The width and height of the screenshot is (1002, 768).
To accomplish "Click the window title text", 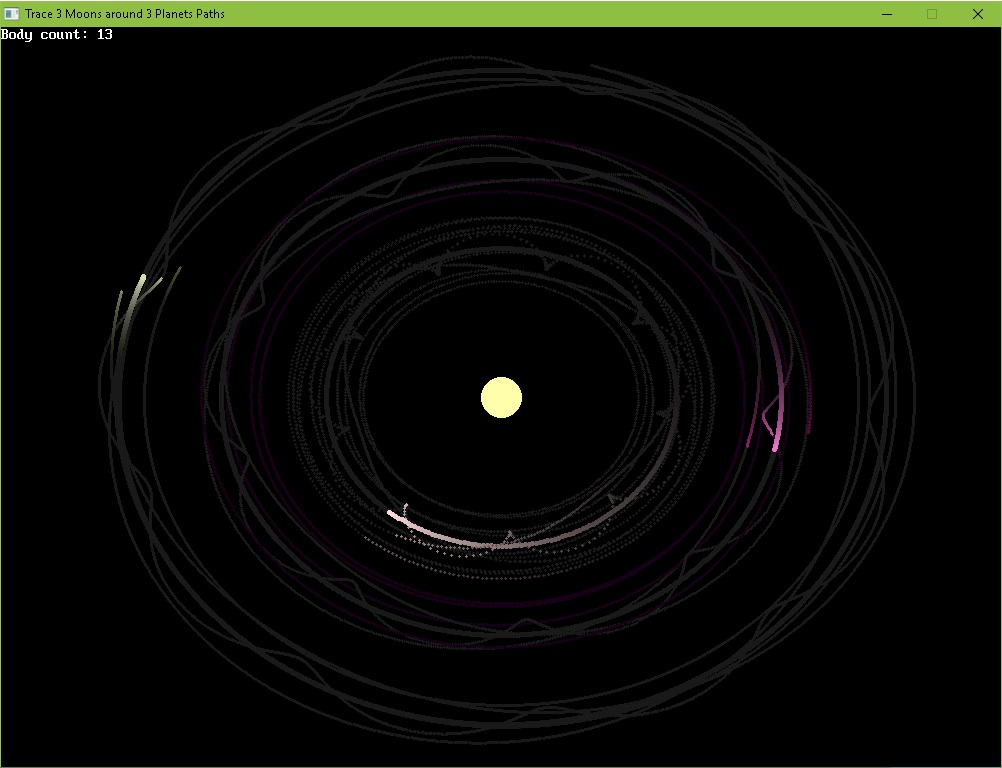I will coord(125,13).
